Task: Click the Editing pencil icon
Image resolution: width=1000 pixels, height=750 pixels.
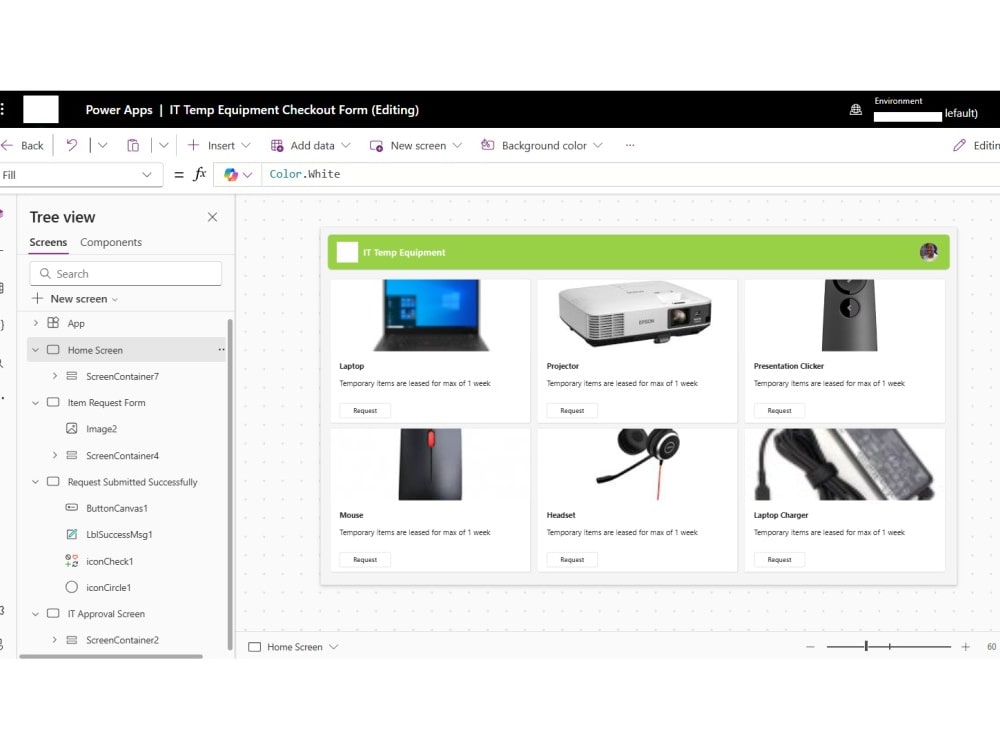Action: coord(959,145)
